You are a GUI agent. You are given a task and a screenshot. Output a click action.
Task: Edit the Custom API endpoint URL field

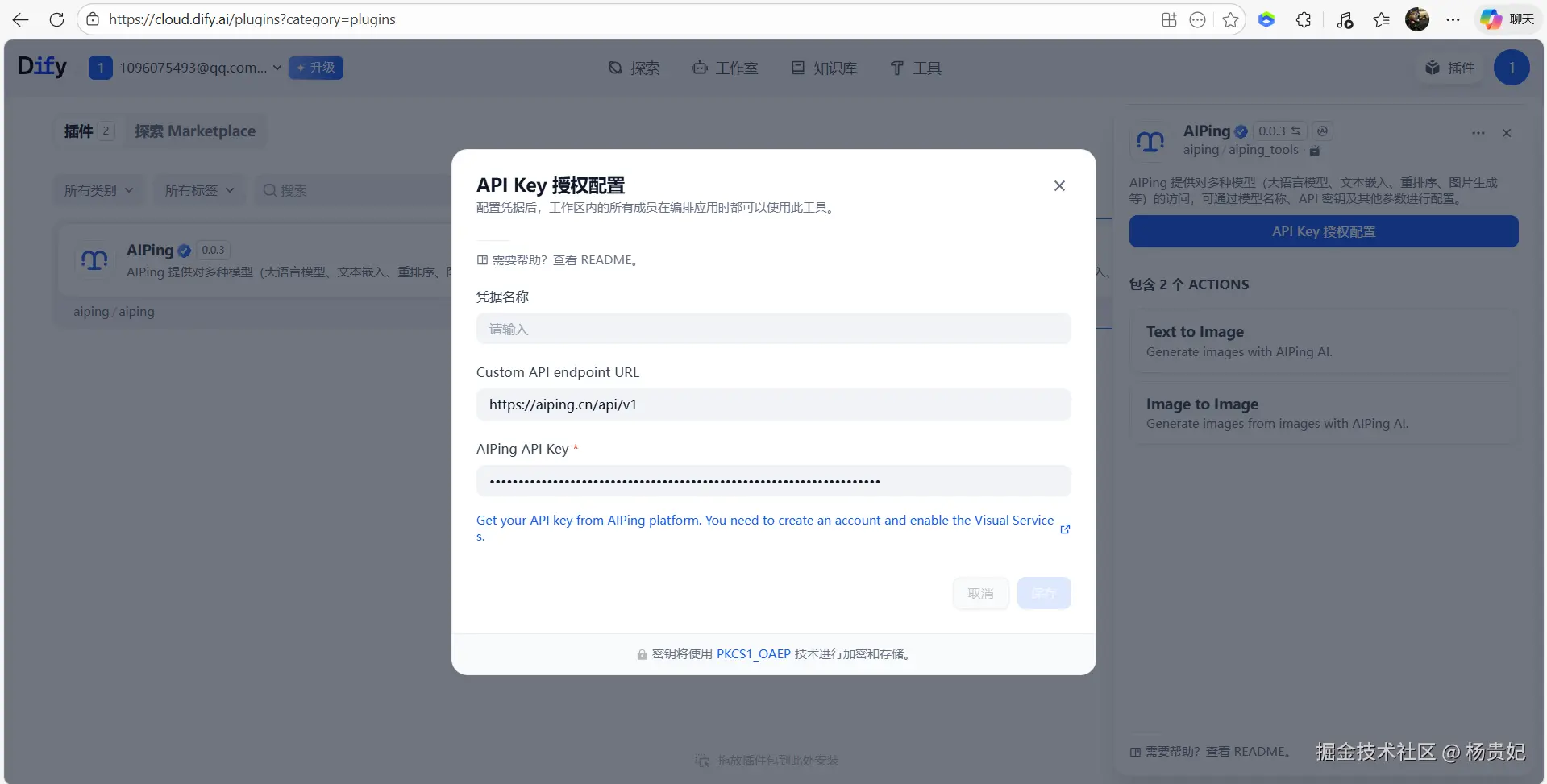click(773, 404)
